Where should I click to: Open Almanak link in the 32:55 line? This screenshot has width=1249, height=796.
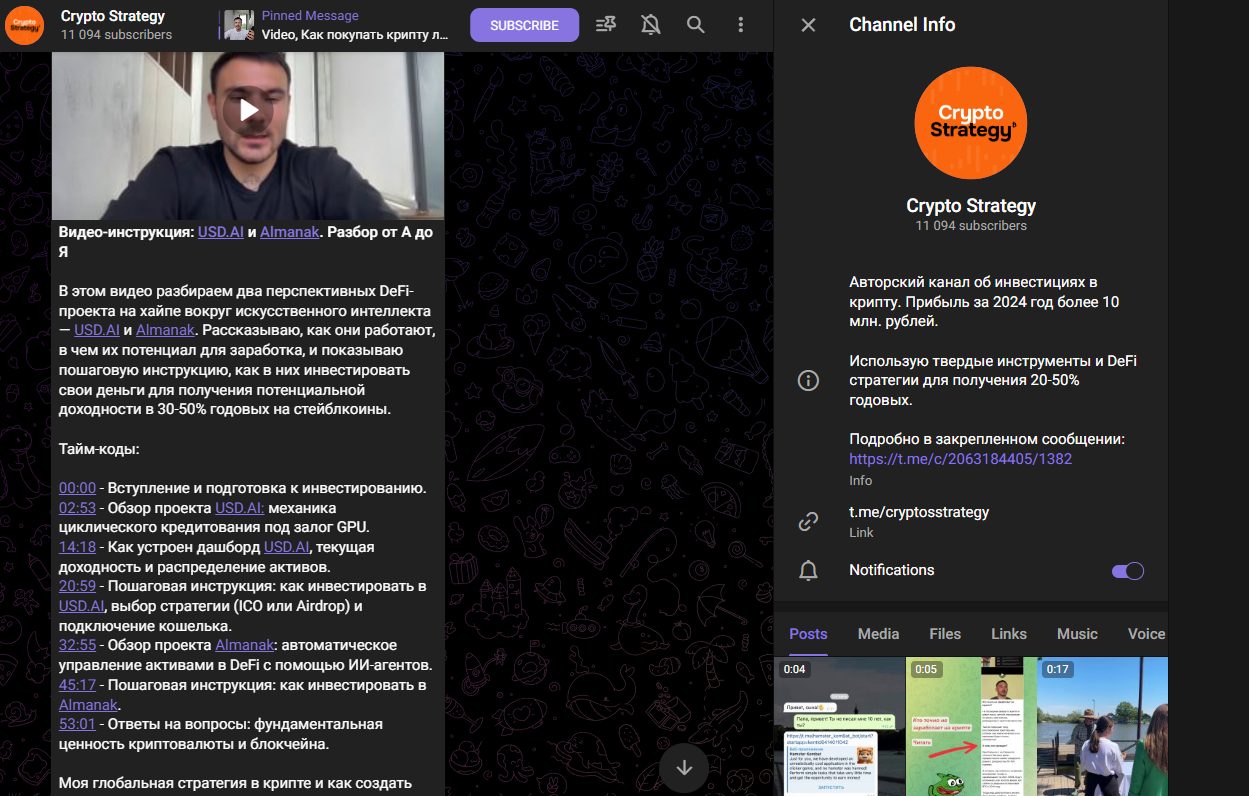[x=245, y=645]
